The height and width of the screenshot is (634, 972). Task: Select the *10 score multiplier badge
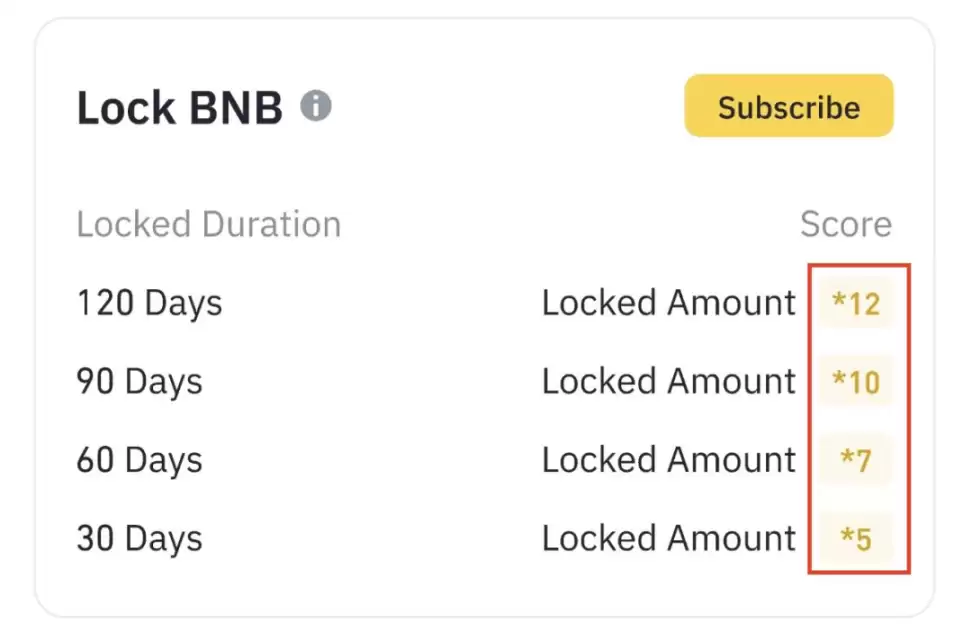[858, 381]
